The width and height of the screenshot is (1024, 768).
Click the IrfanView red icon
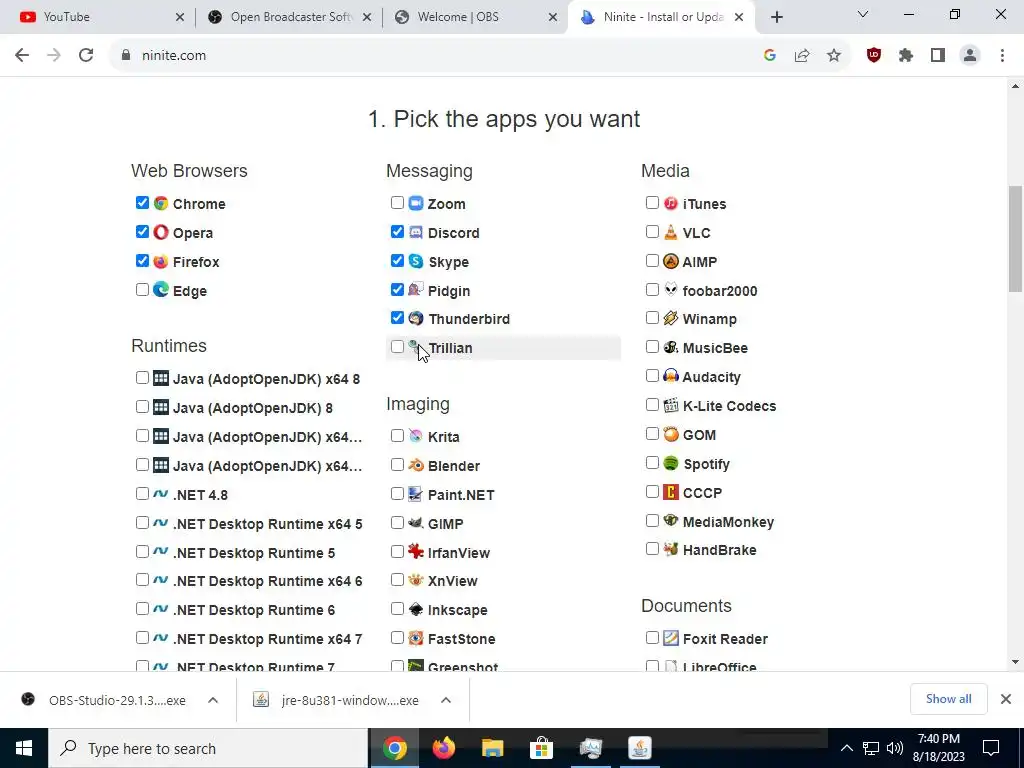click(x=416, y=552)
